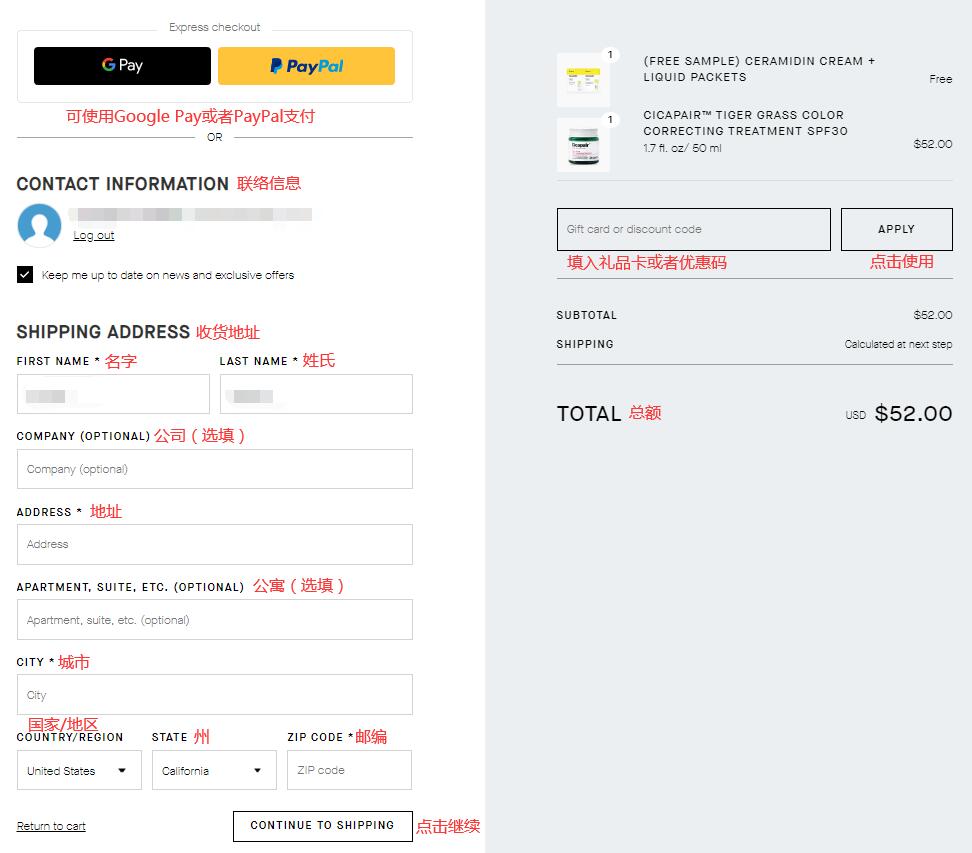Image resolution: width=972 pixels, height=853 pixels.
Task: Click the First Name input field
Action: [x=113, y=394]
